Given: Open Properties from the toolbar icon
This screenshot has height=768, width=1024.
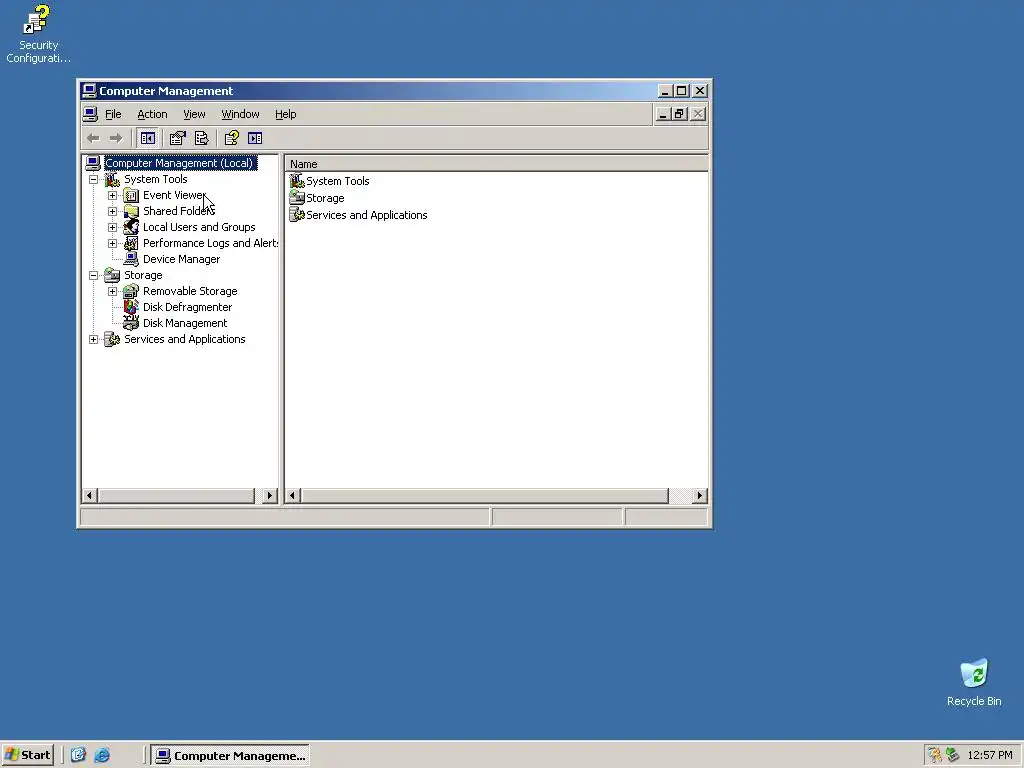Looking at the screenshot, I should click(x=178, y=138).
